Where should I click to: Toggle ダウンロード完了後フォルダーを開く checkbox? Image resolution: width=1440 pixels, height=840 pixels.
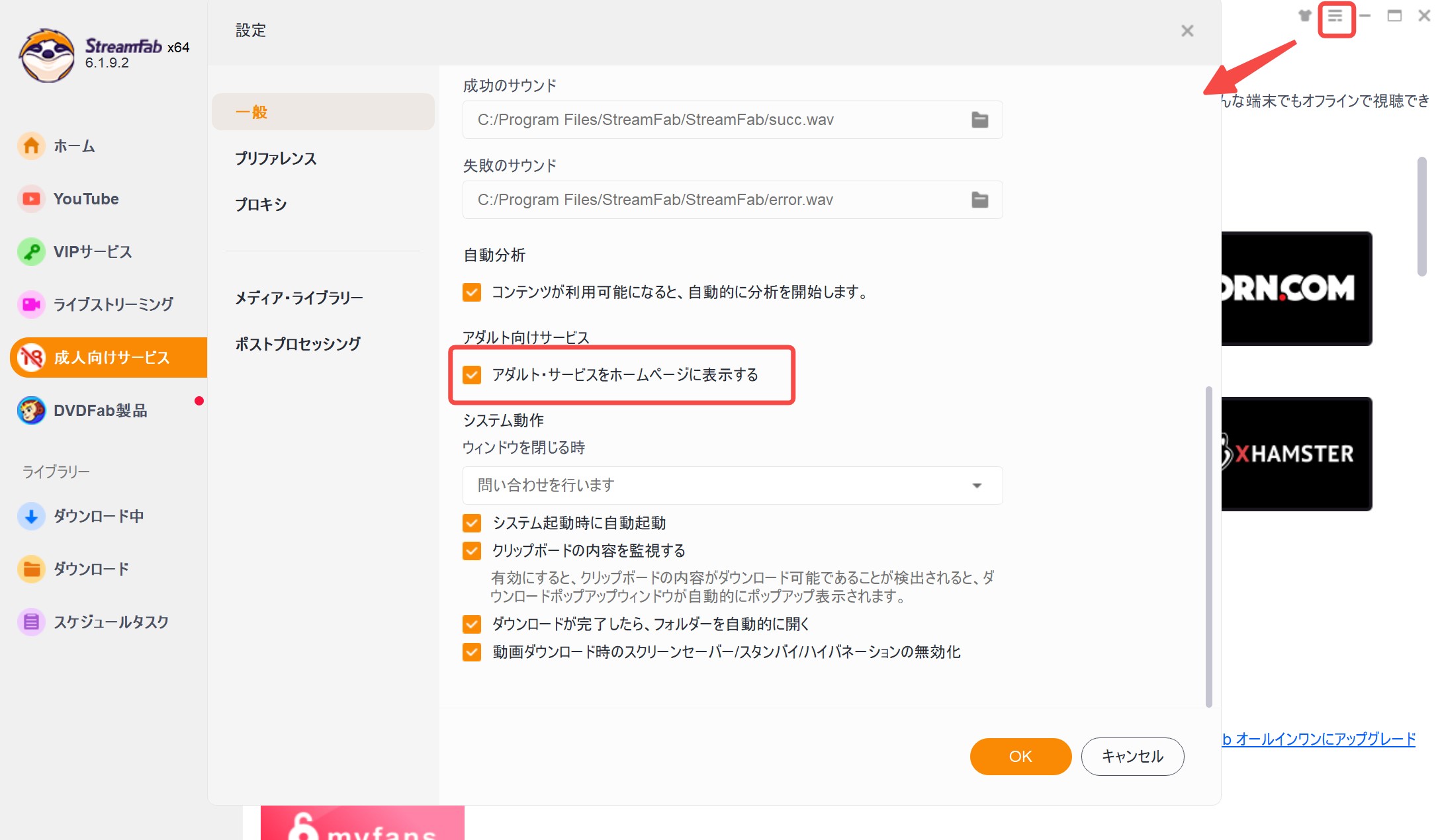pos(472,624)
